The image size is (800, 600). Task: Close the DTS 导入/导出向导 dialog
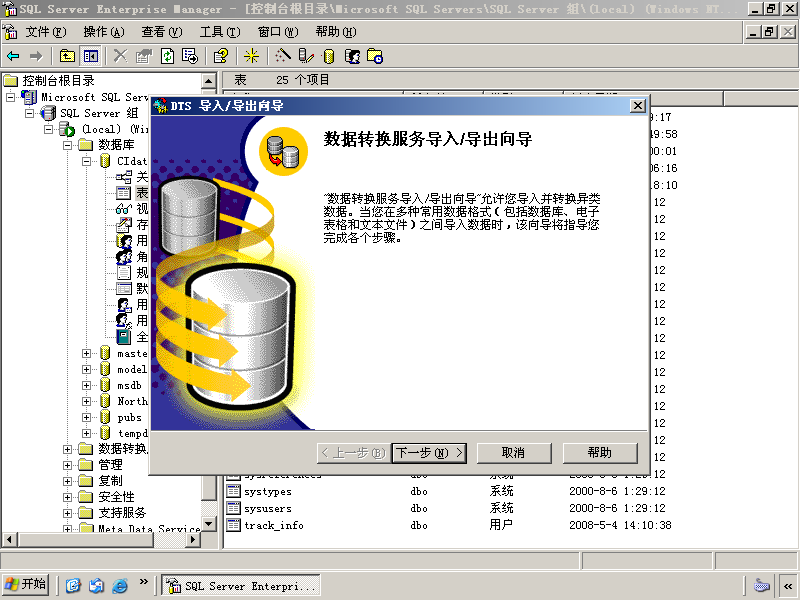click(638, 106)
